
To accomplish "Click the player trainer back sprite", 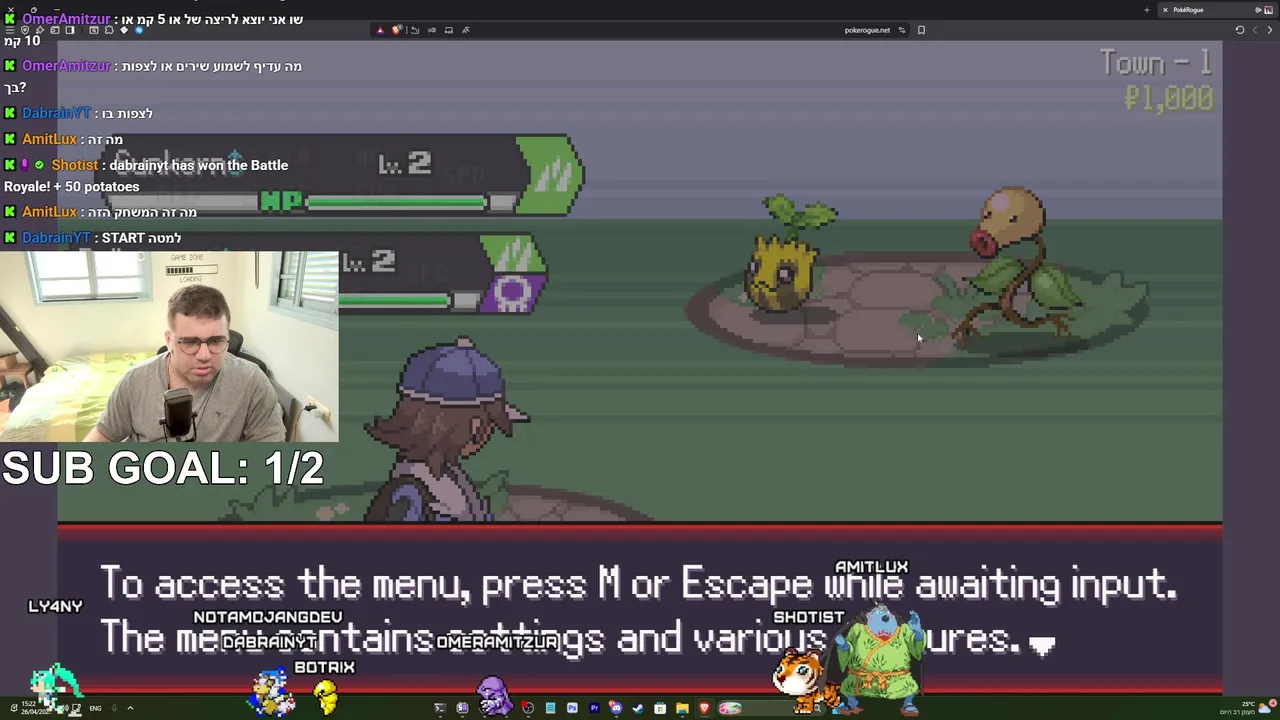I will 448,428.
